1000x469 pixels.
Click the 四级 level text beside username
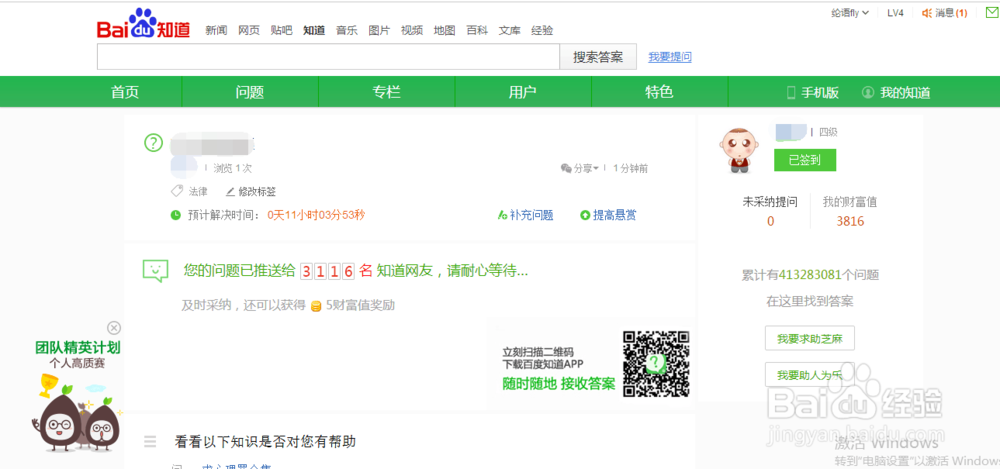pos(828,132)
